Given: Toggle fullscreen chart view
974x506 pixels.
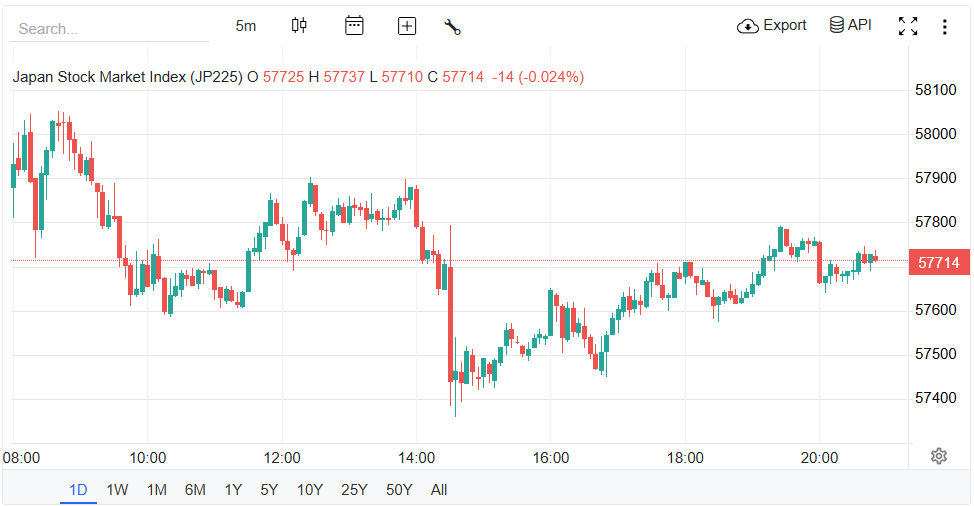Looking at the screenshot, I should point(908,27).
